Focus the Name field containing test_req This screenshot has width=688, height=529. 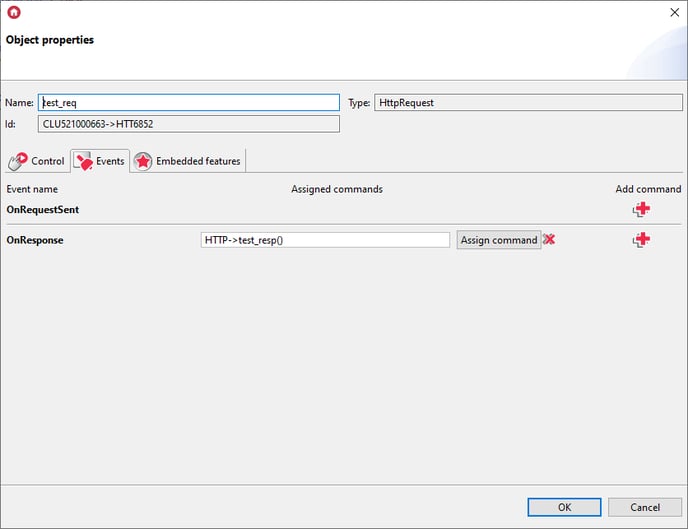(189, 103)
